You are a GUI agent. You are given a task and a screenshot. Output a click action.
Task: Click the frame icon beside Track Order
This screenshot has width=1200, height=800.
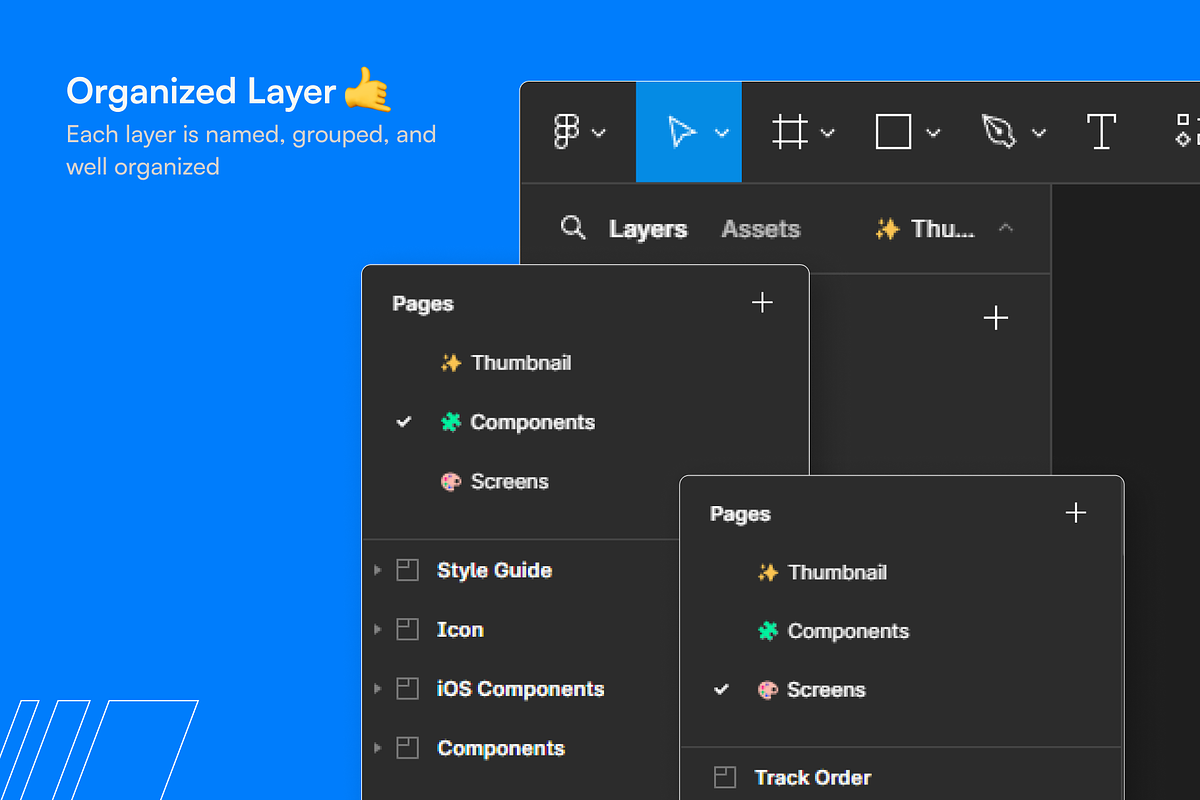point(725,777)
